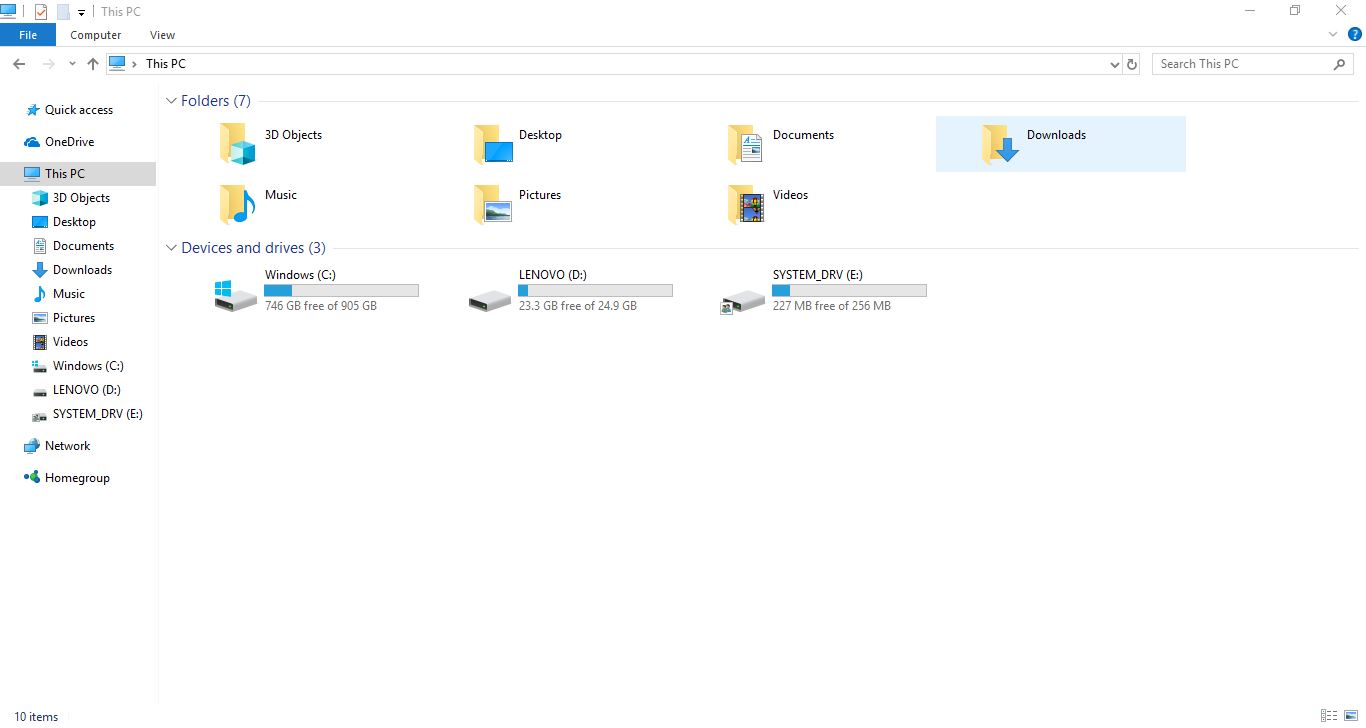
Task: Select the SYSTEM_DRV (E:) drive icon
Action: [743, 300]
